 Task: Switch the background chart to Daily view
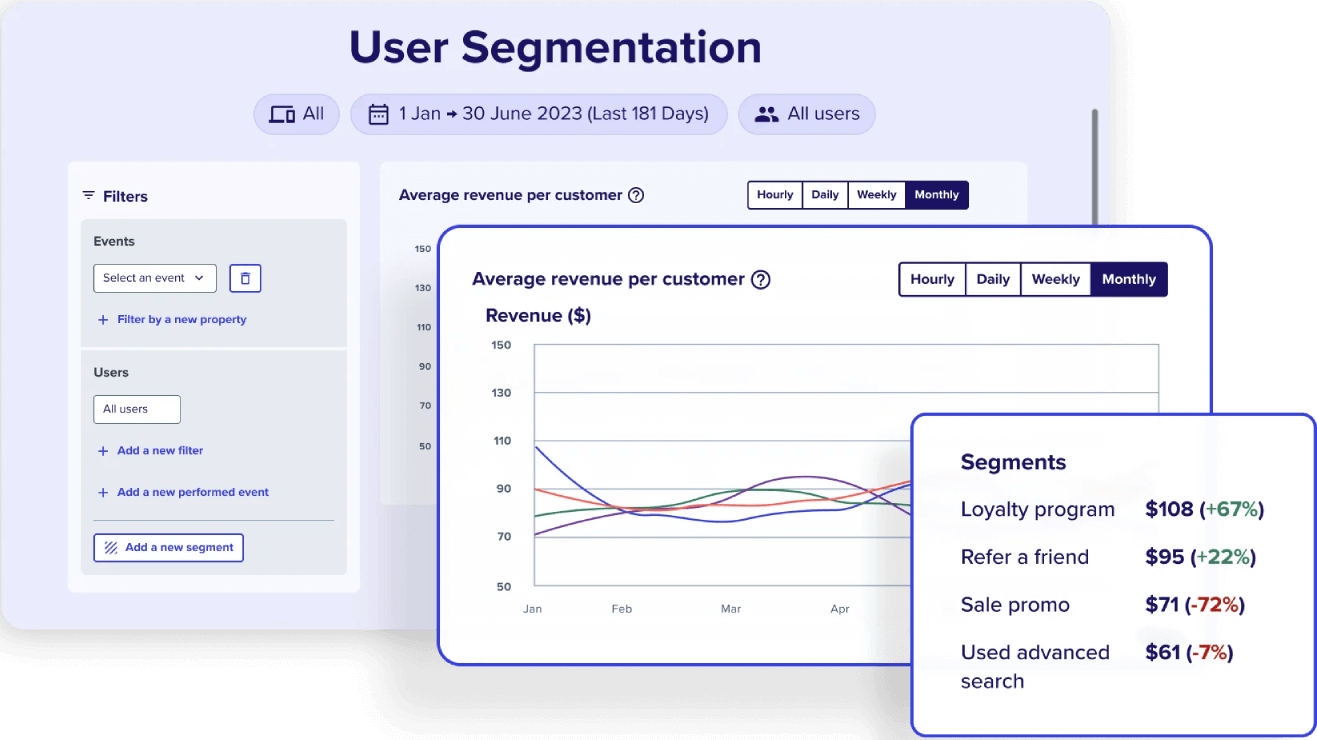(x=824, y=194)
